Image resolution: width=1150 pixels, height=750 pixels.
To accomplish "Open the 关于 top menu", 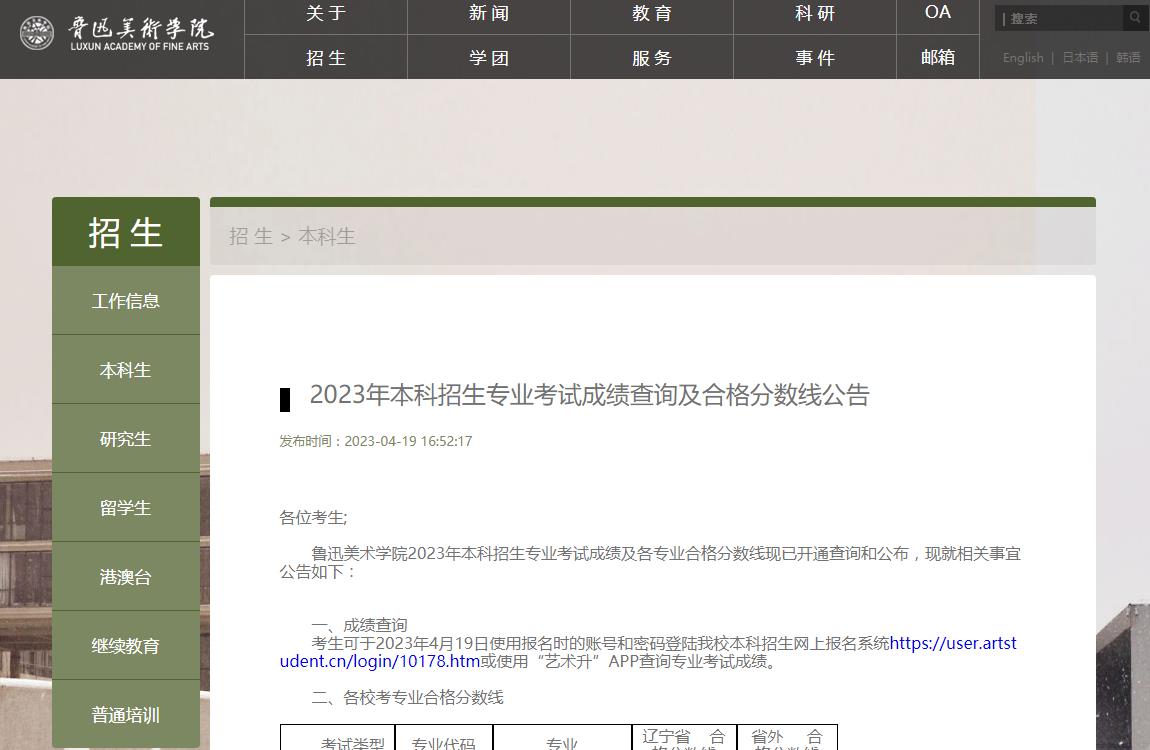I will (326, 14).
